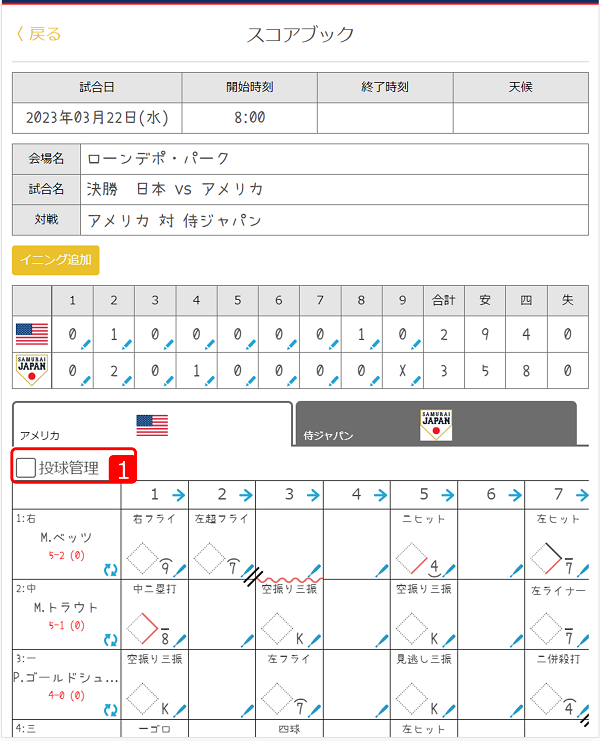Edit USA score for inning 8
Image resolution: width=600 pixels, height=741 pixels.
(x=375, y=345)
